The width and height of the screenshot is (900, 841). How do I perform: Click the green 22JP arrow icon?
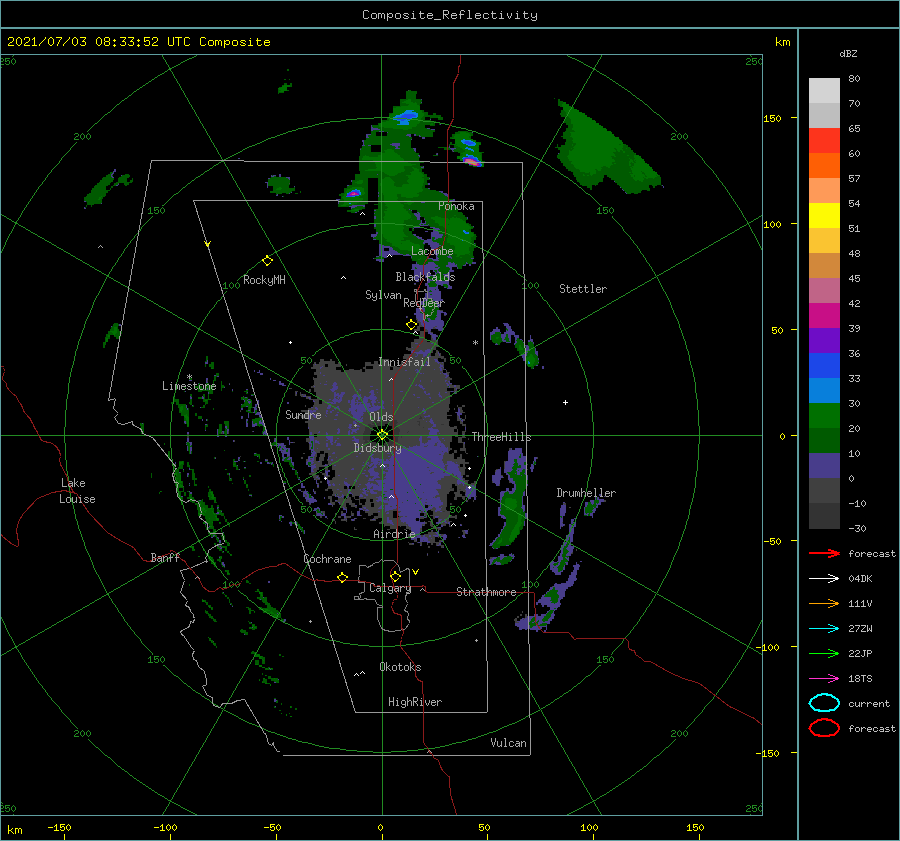[824, 653]
